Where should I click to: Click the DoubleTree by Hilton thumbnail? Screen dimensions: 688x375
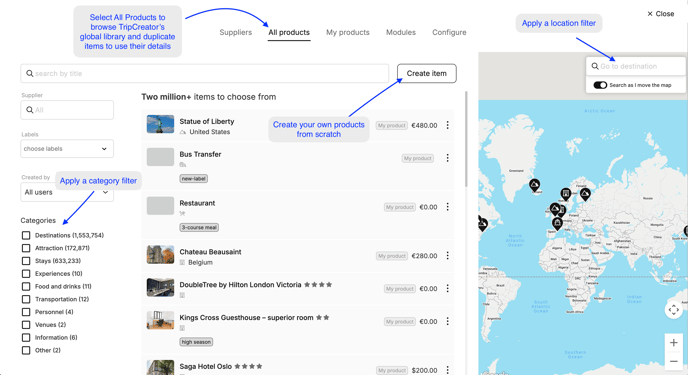click(x=160, y=287)
